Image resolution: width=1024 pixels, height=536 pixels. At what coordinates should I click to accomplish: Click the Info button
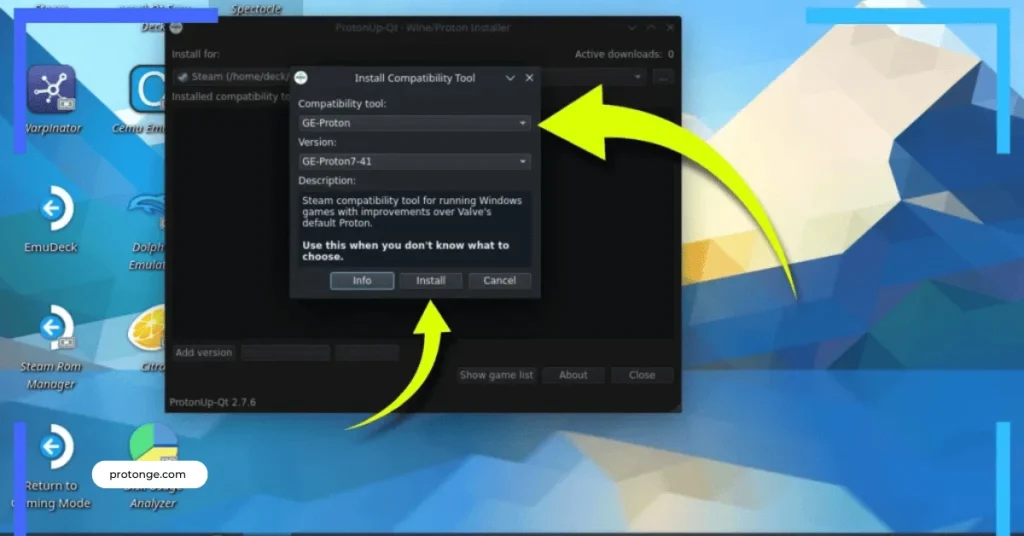click(x=362, y=281)
